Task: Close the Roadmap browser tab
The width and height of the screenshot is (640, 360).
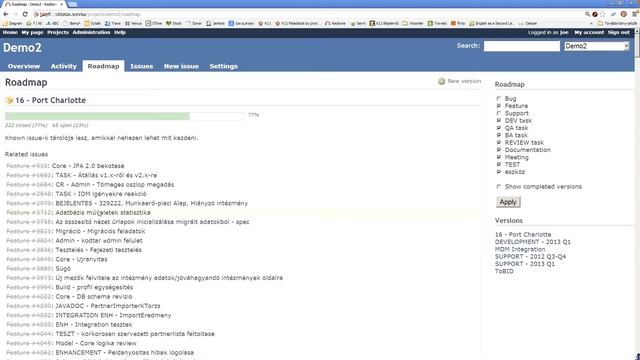Action: pyautogui.click(x=62, y=4)
